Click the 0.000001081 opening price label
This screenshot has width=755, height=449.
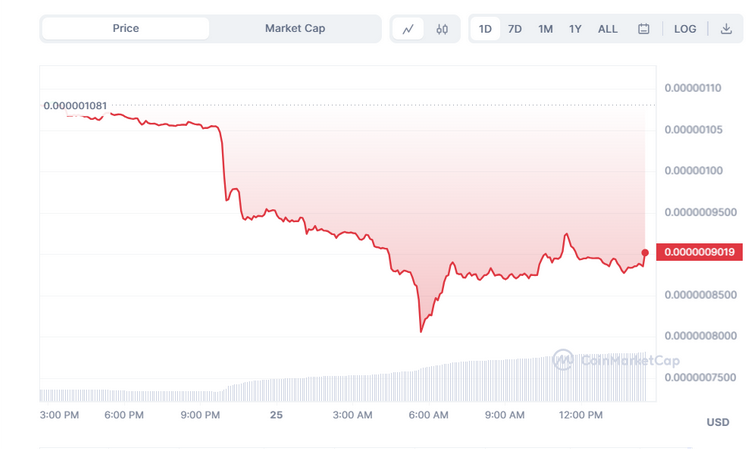(75, 106)
